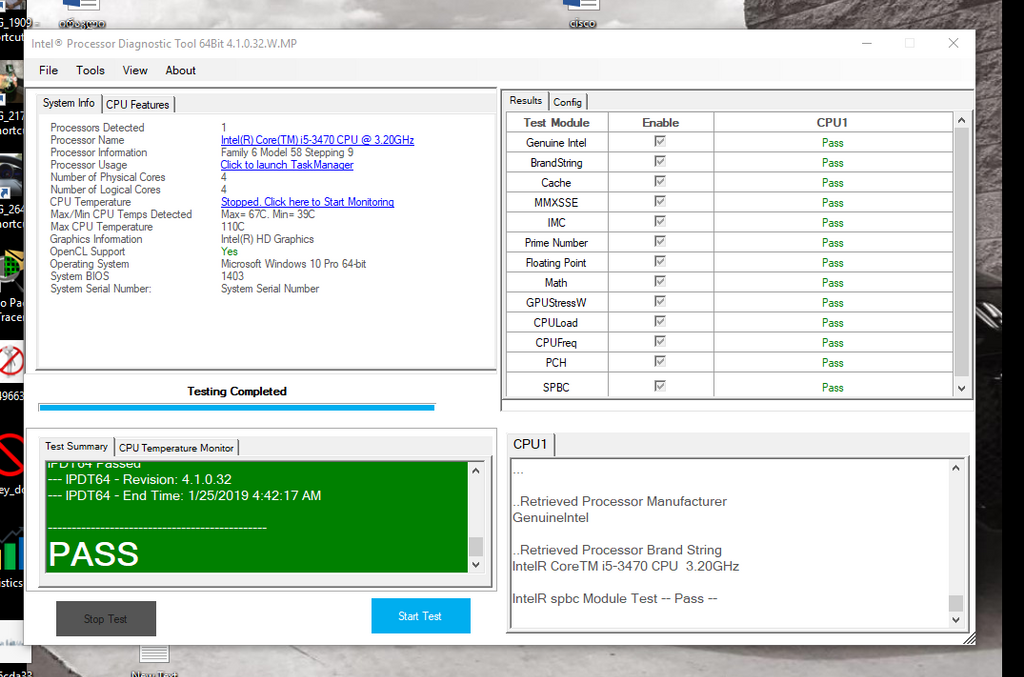Select the Pass result for GPUStressW
Image resolution: width=1024 pixels, height=677 pixels.
(x=833, y=303)
